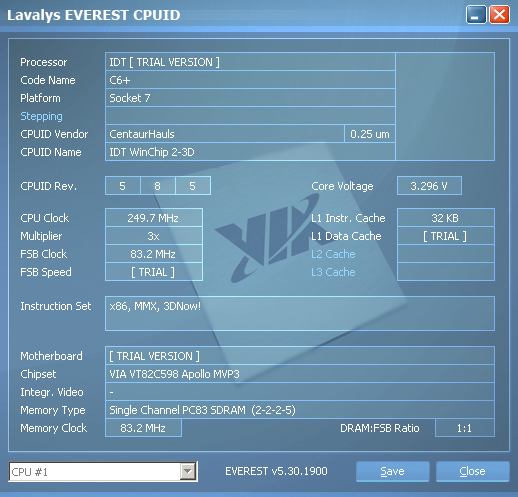Click the Instruction Set text box
This screenshot has height=497, width=518.
click(x=300, y=313)
